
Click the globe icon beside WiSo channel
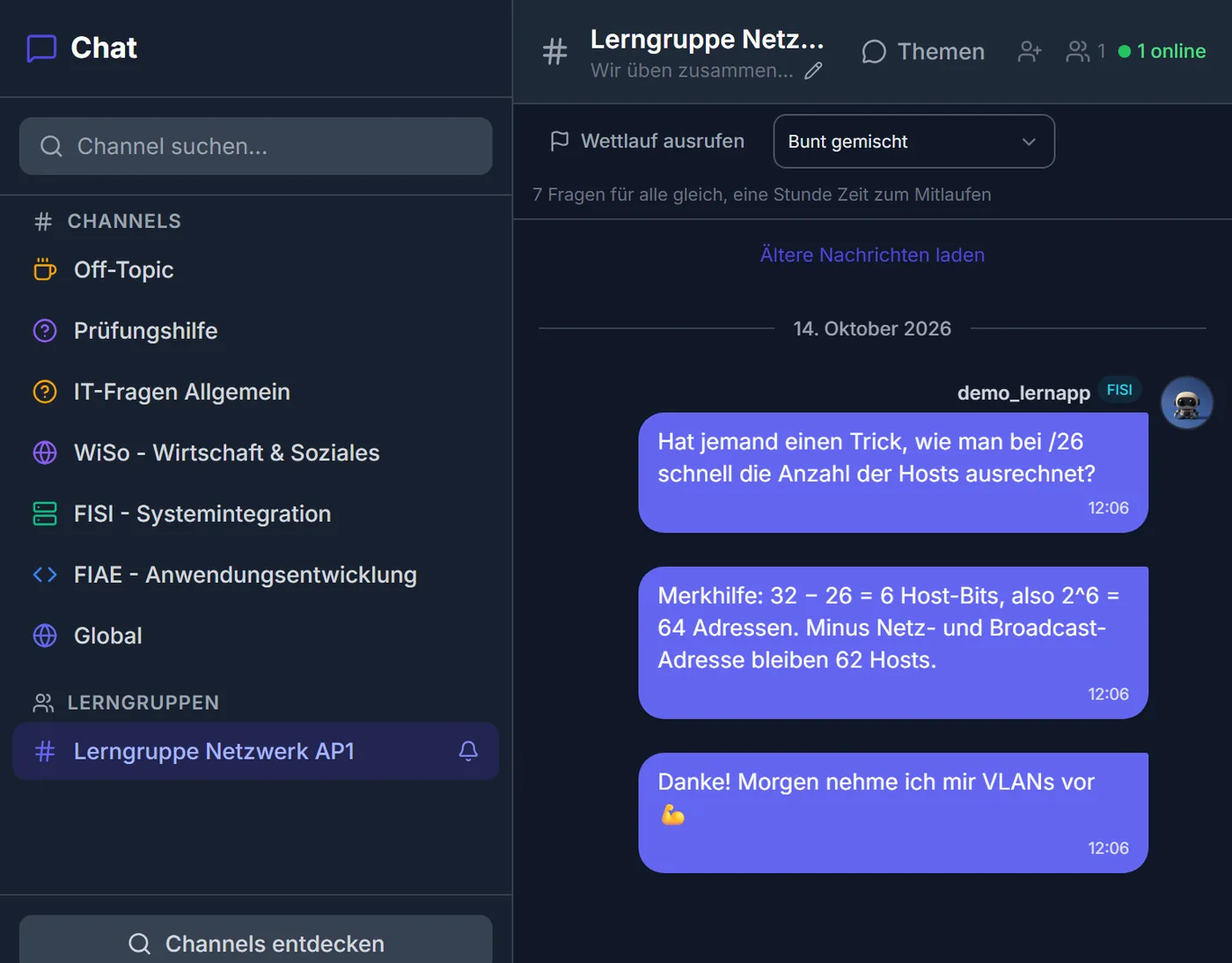point(45,452)
